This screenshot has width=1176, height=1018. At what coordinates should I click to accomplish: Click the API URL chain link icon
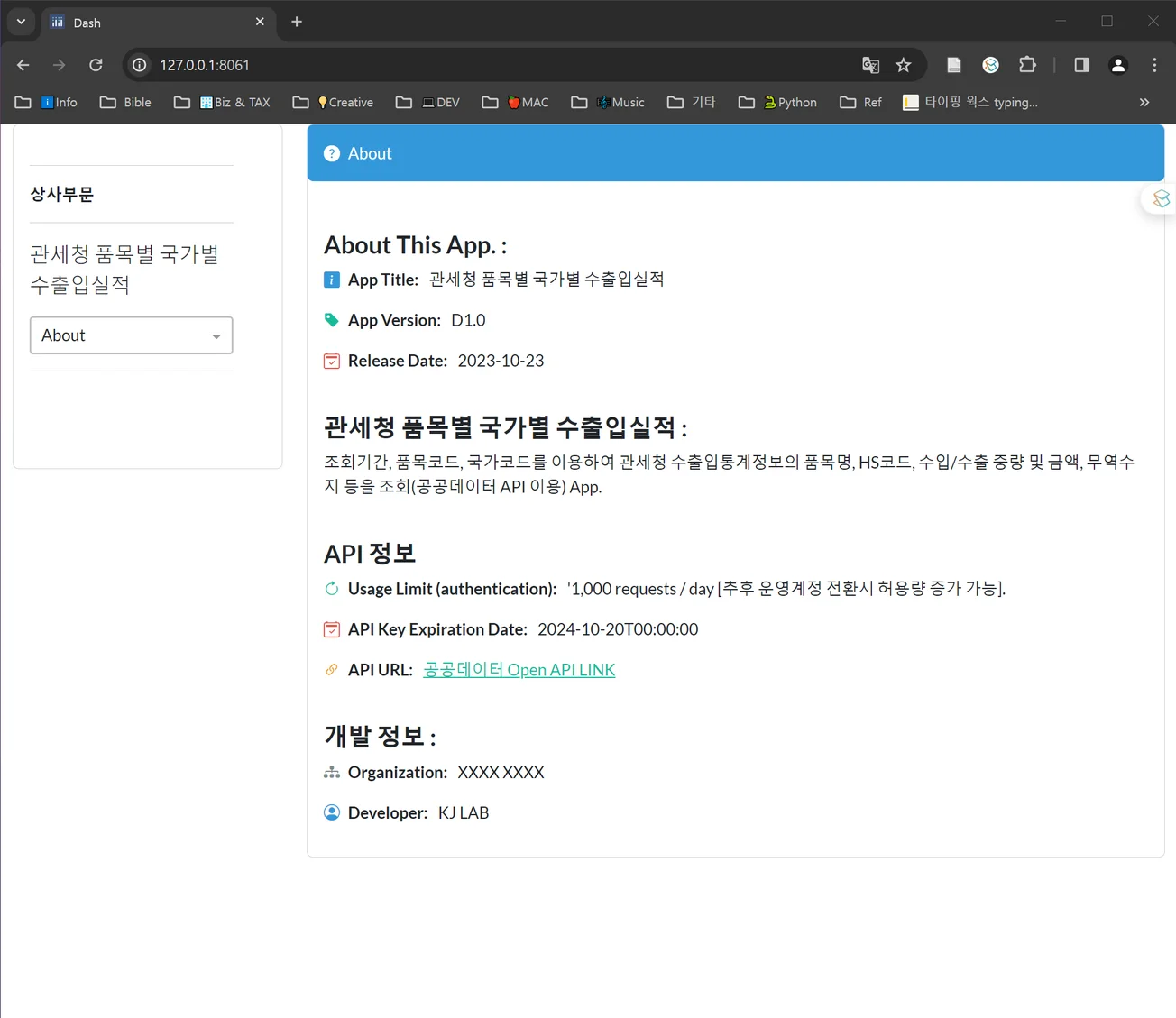tap(332, 670)
